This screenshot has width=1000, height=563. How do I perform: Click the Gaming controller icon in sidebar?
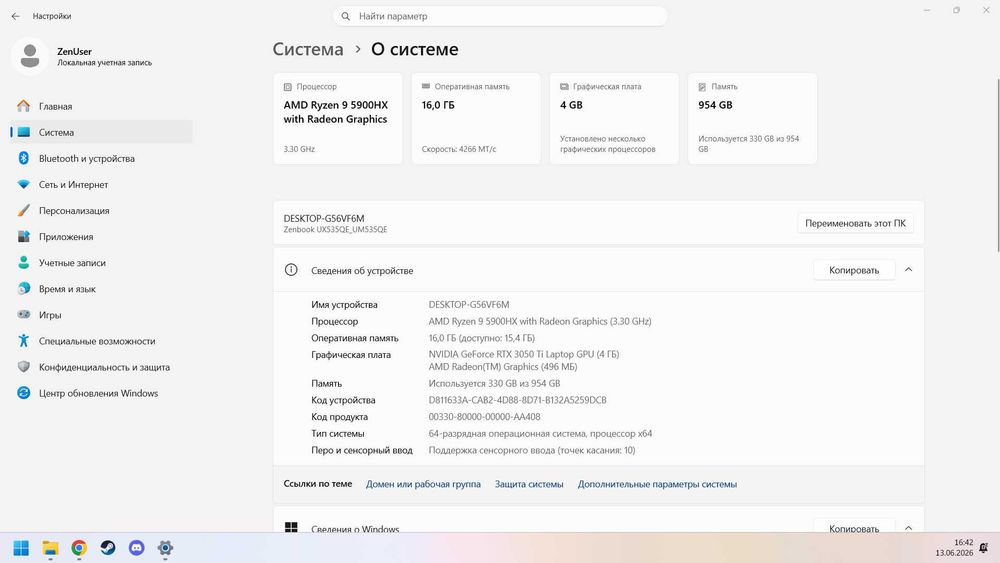pos(24,314)
